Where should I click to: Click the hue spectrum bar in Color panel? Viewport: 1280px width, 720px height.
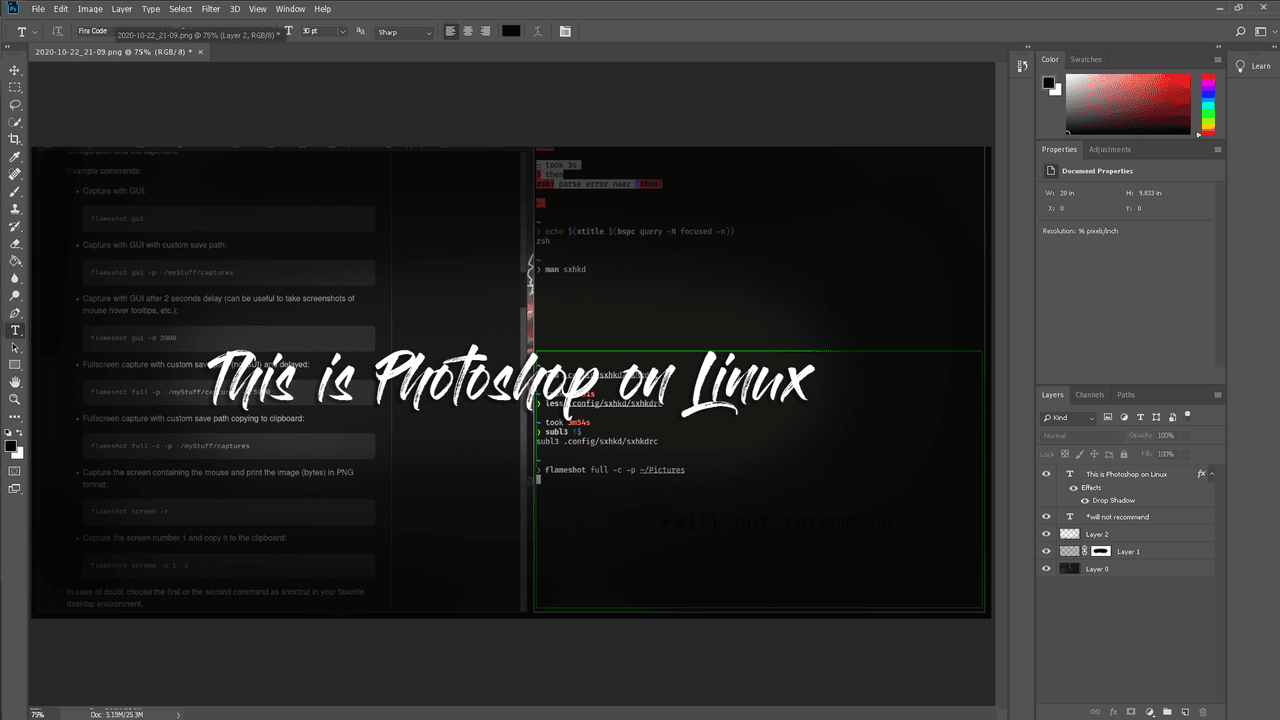pos(1208,103)
